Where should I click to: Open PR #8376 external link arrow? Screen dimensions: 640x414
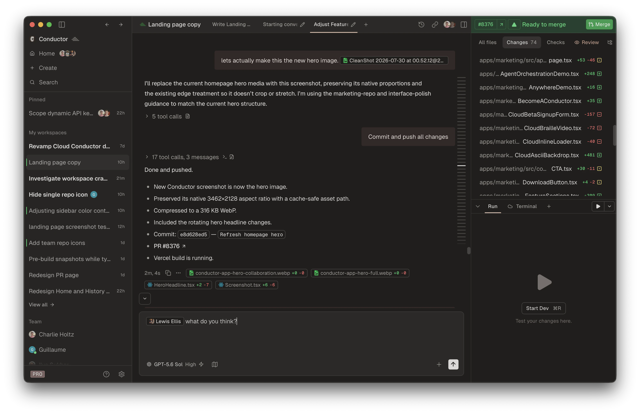tap(501, 24)
